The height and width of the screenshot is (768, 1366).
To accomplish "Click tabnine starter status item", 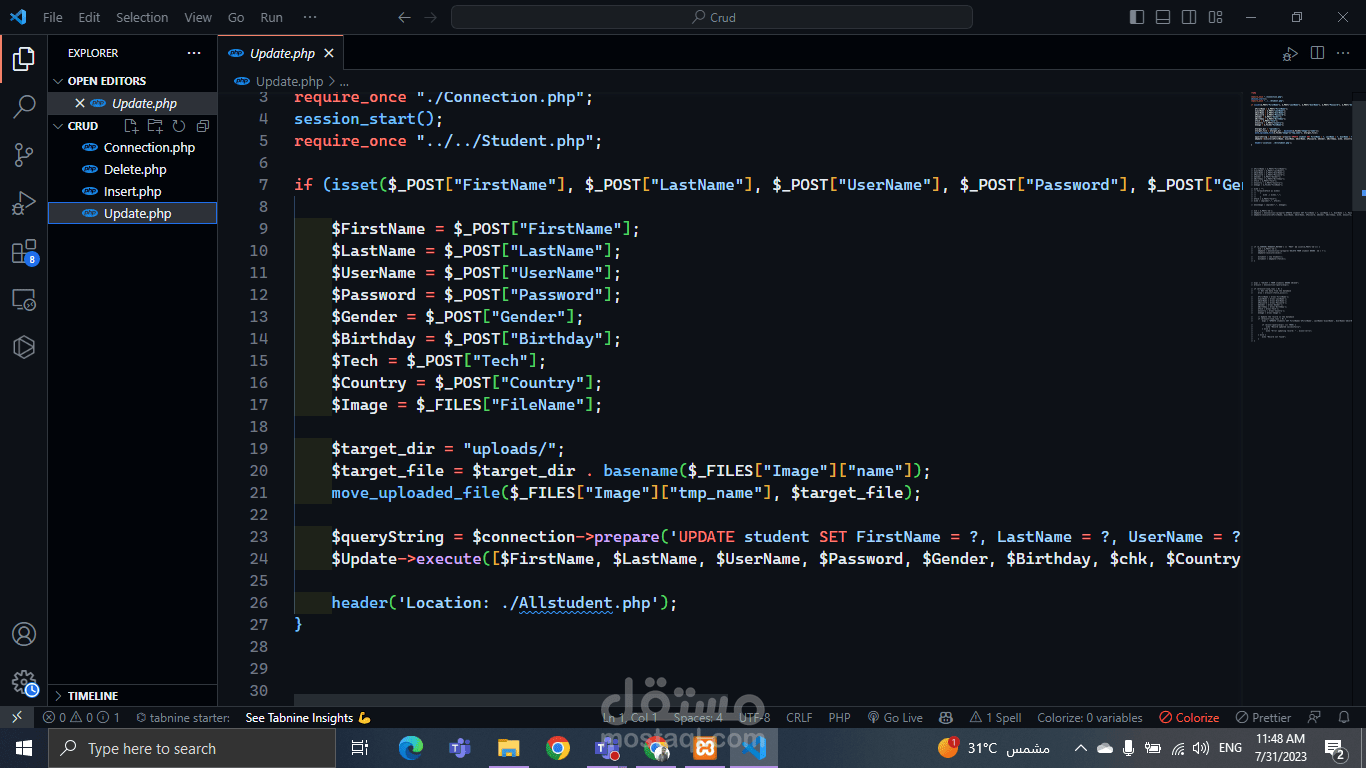I will 183,717.
